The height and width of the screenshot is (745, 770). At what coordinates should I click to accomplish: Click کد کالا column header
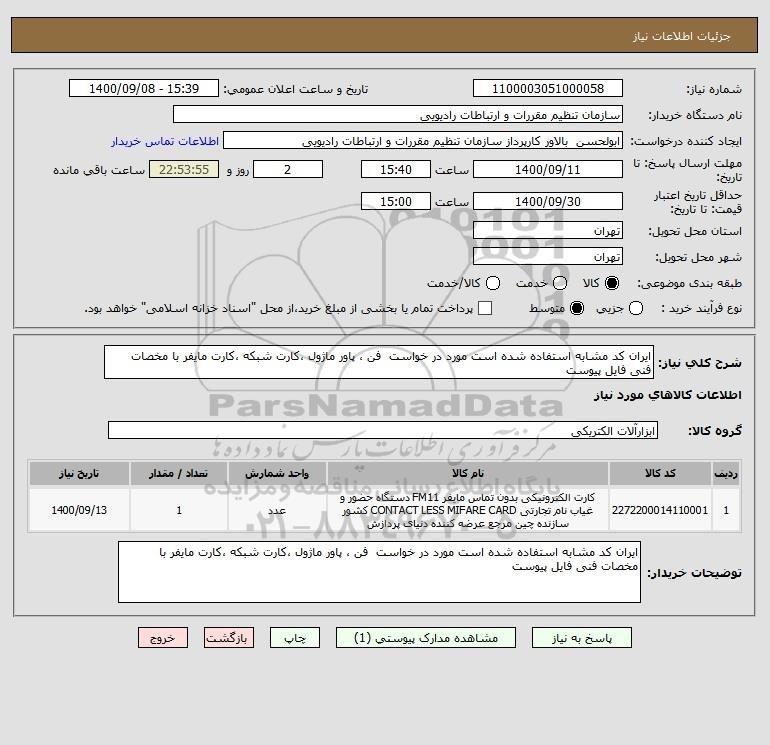[x=660, y=473]
